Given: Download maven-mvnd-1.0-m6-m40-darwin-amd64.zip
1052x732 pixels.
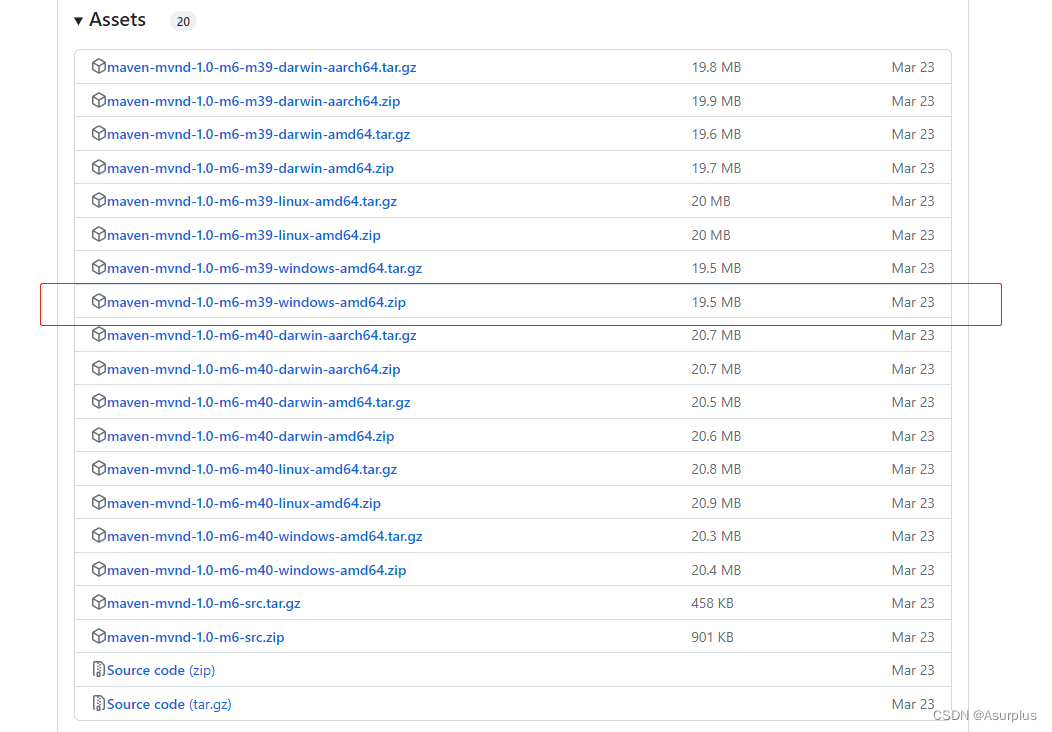Looking at the screenshot, I should coord(250,436).
